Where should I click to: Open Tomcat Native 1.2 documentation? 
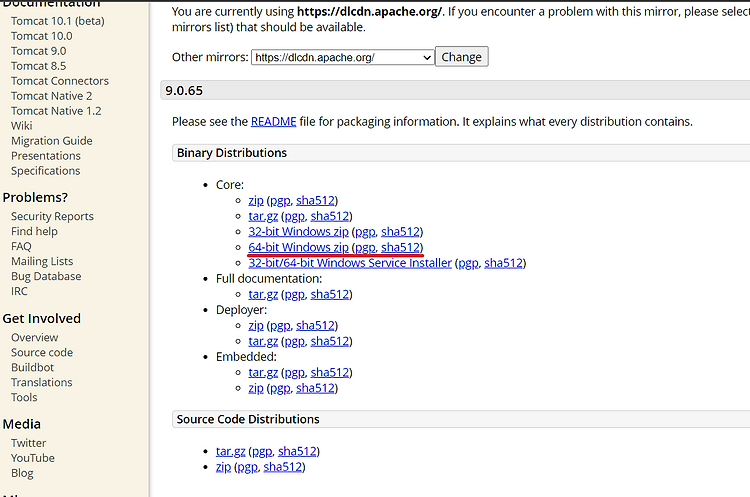click(56, 111)
